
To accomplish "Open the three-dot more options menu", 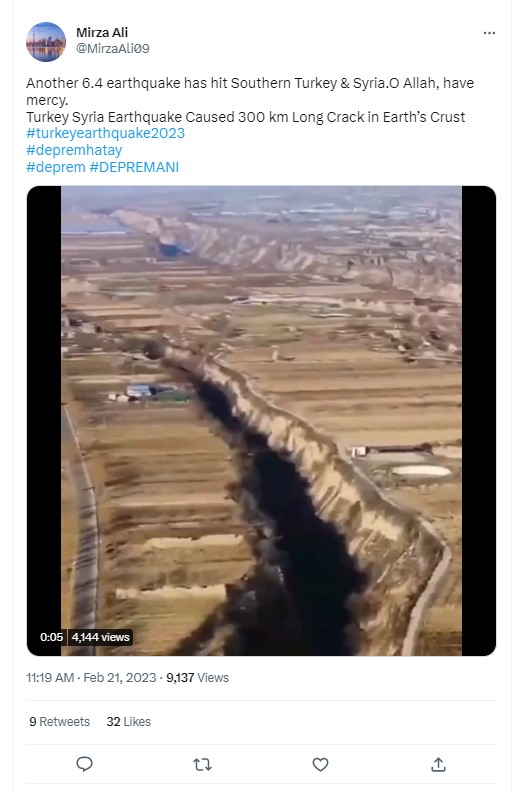I will pyautogui.click(x=489, y=33).
